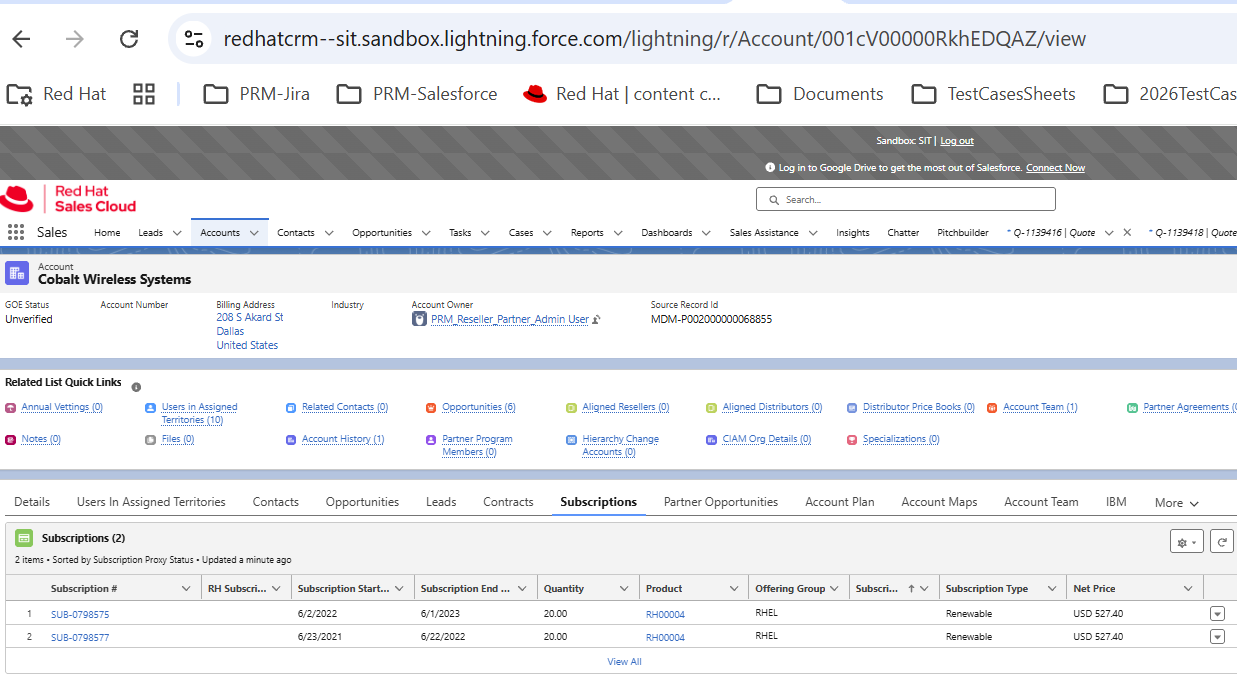The height and width of the screenshot is (674, 1237).
Task: Click the Account History (1) link
Action: (x=343, y=439)
